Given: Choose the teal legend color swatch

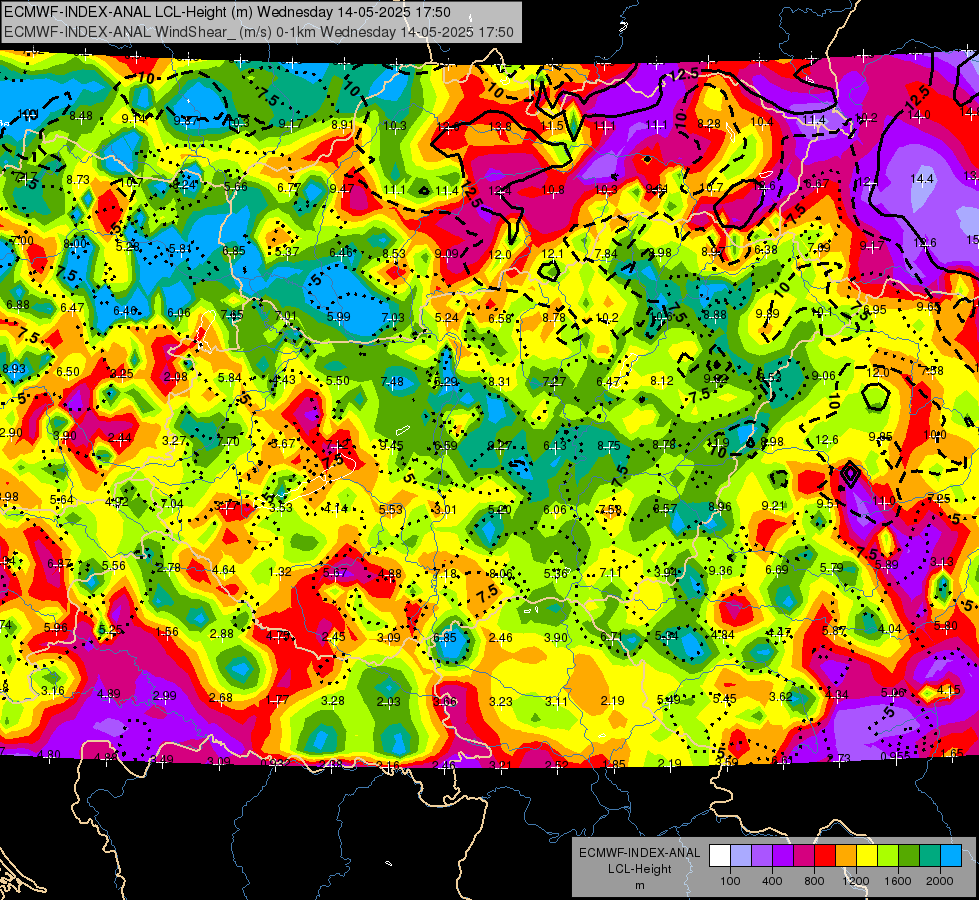Looking at the screenshot, I should pyautogui.click(x=930, y=856).
